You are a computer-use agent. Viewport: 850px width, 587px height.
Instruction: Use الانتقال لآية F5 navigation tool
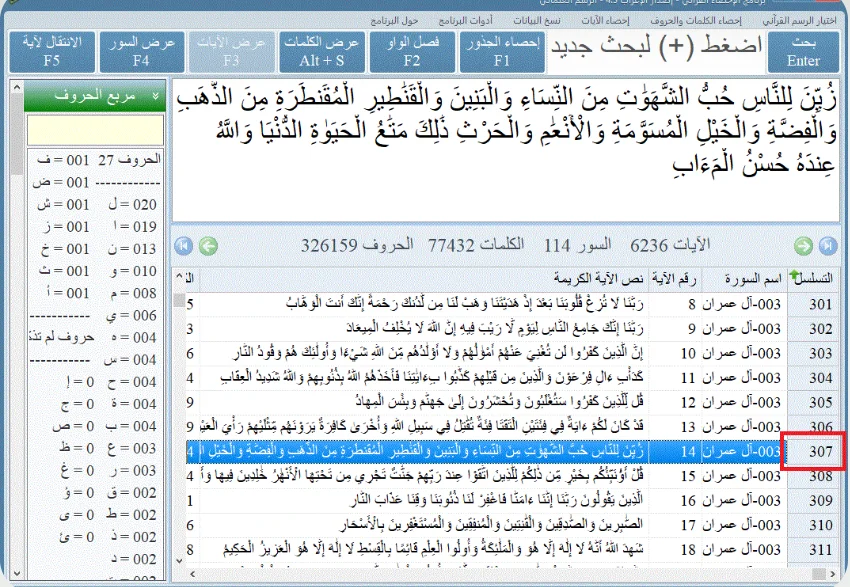click(x=53, y=52)
